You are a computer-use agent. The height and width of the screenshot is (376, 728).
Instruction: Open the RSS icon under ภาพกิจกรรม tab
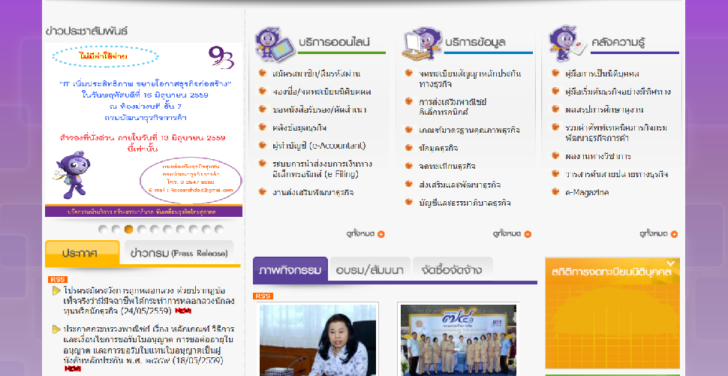[263, 296]
